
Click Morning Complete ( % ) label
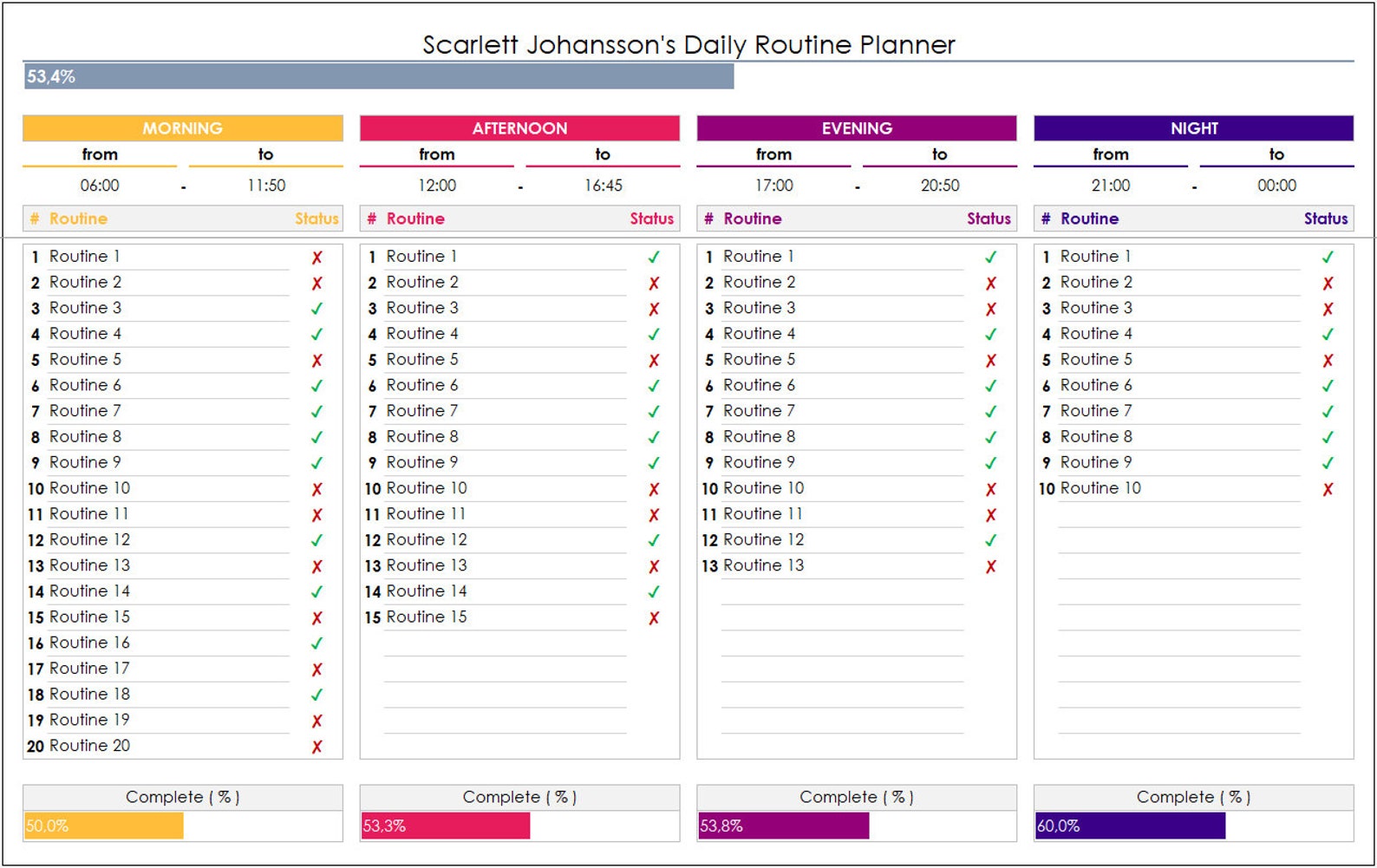(x=182, y=797)
